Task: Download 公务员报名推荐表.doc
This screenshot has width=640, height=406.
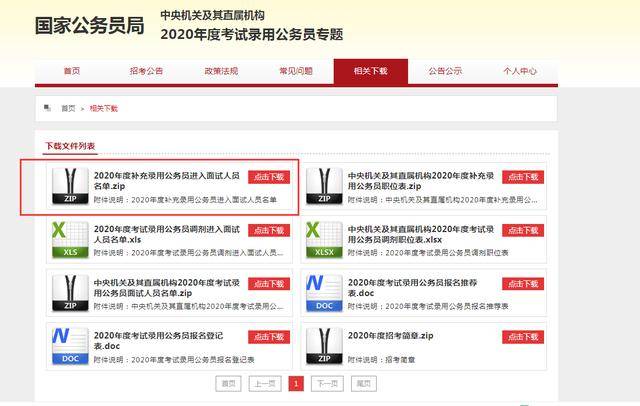Action: 523,284
